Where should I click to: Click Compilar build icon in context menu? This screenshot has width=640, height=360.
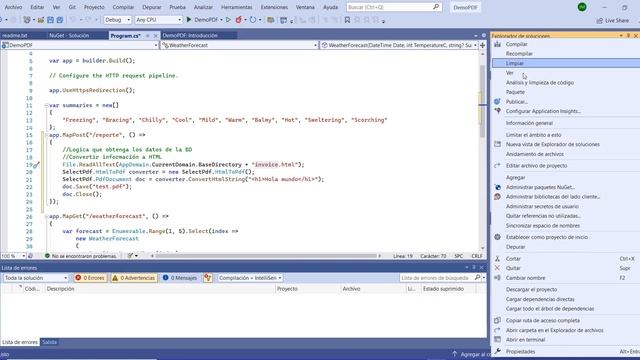[x=497, y=44]
